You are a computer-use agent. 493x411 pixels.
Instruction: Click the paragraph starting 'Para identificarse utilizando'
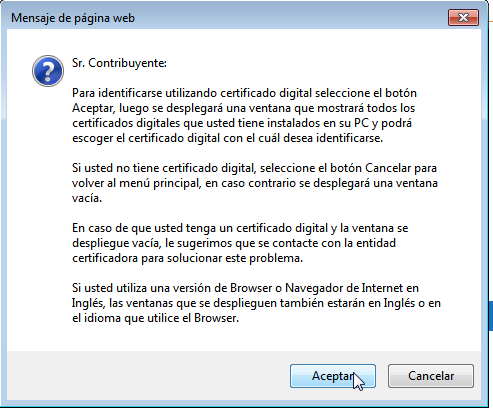(x=244, y=115)
